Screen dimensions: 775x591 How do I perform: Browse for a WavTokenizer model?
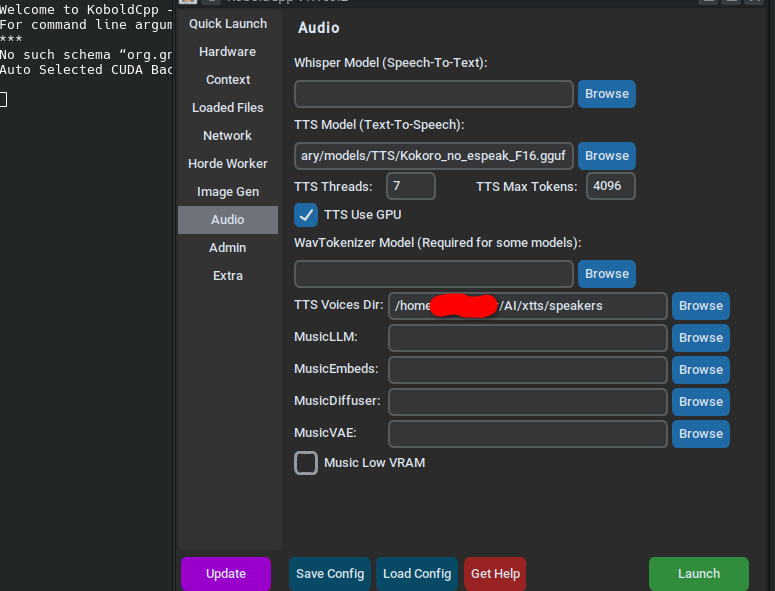(x=606, y=274)
